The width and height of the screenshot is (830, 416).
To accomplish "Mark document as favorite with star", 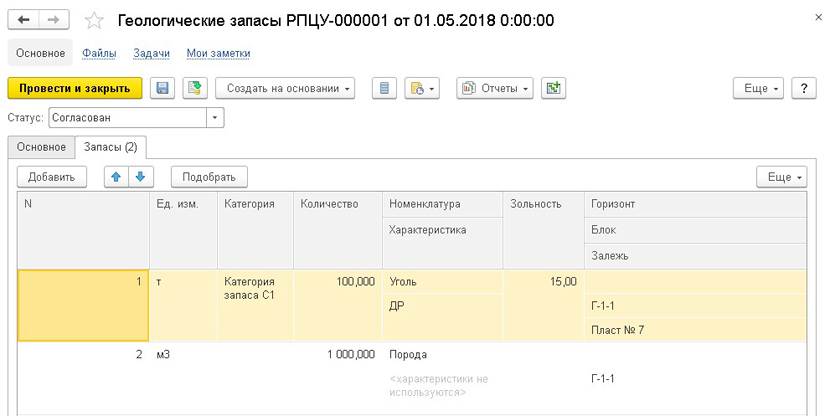I will (94, 21).
